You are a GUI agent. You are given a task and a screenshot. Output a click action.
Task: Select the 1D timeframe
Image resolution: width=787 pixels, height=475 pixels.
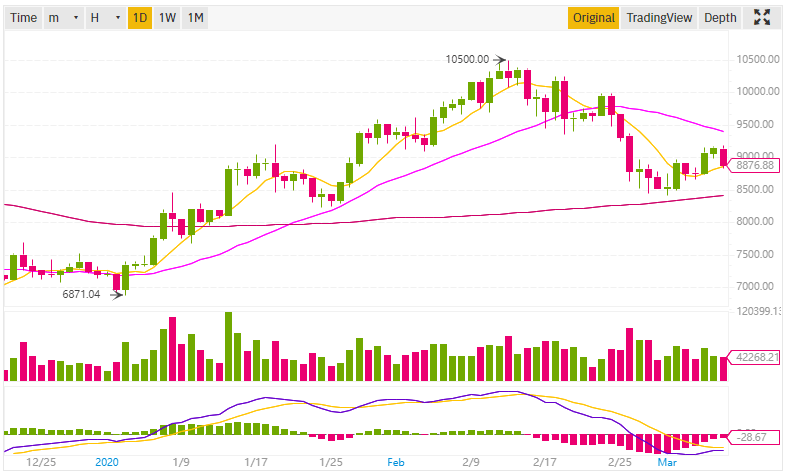140,18
